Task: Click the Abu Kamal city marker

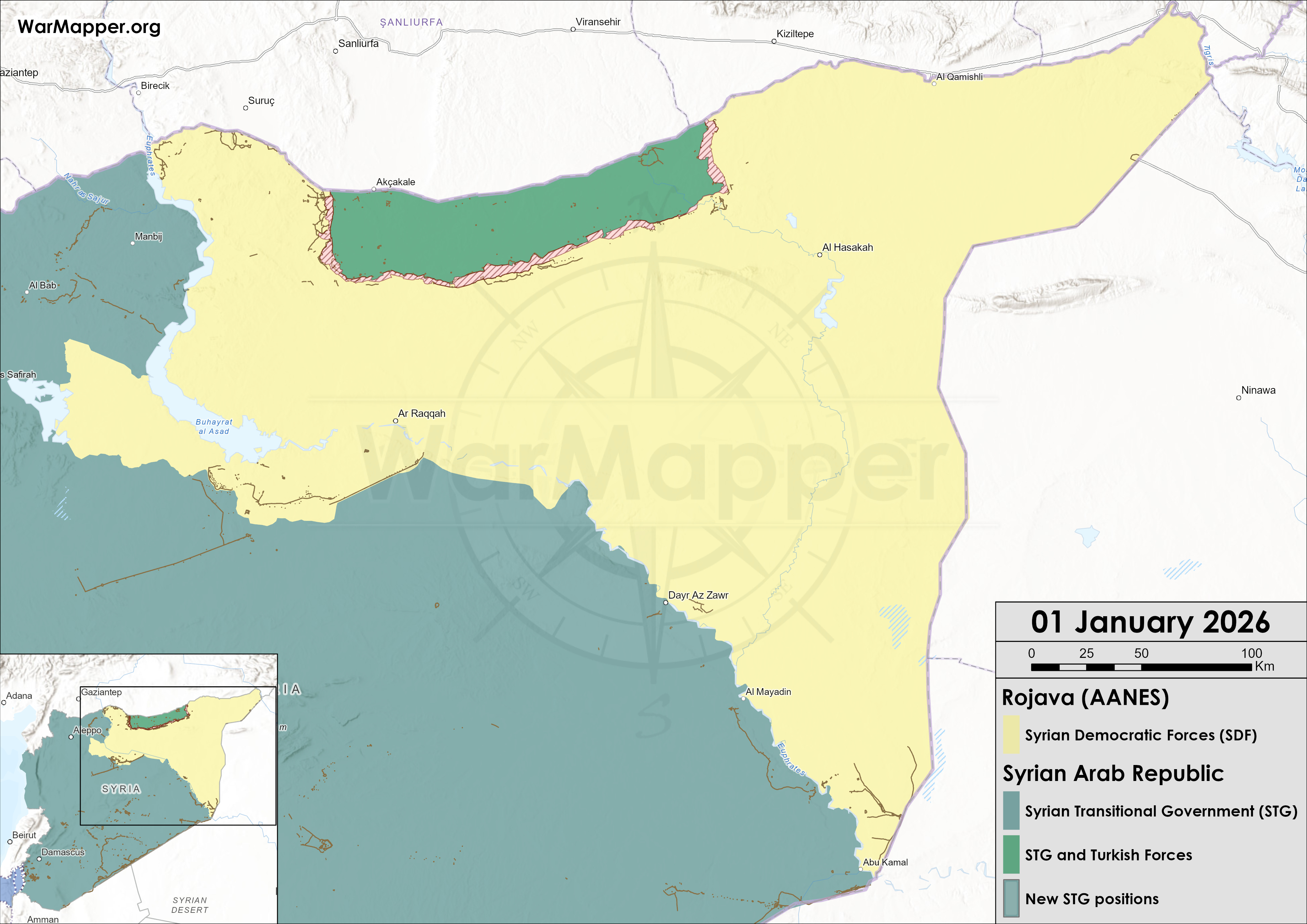Action: [861, 869]
